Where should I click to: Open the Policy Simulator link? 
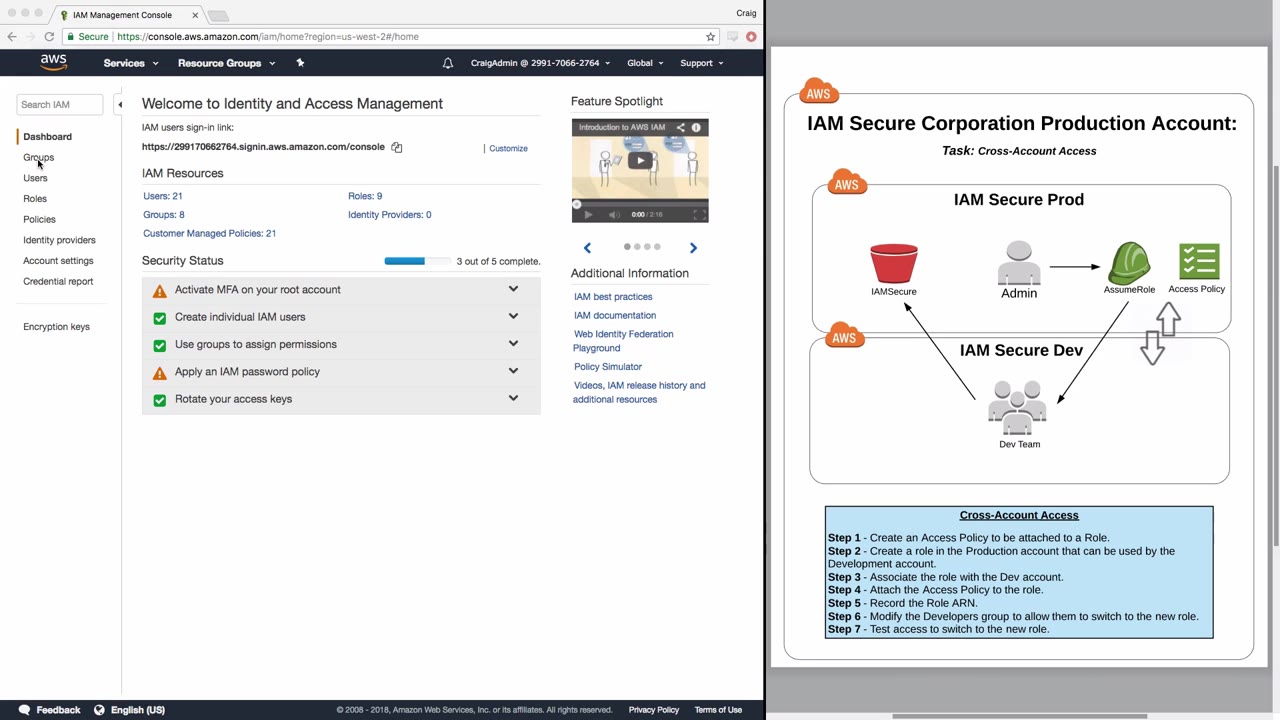[x=608, y=367]
